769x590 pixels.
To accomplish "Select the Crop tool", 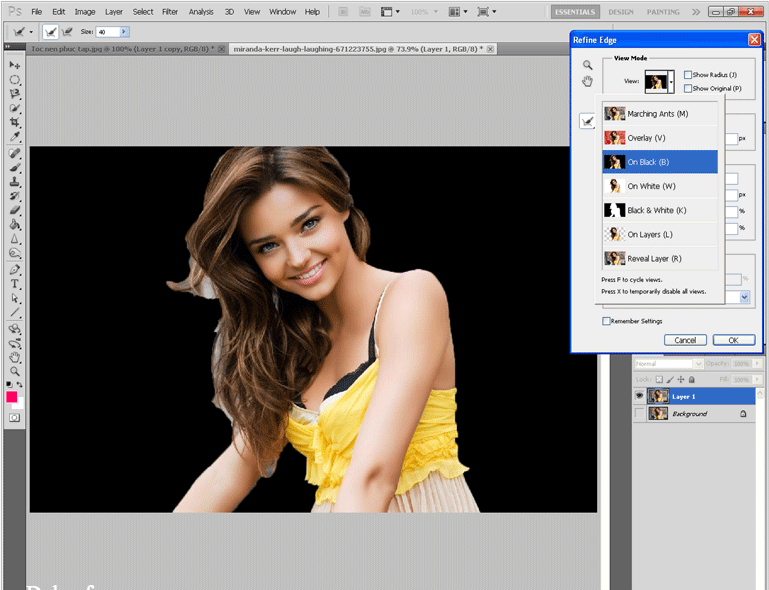I will click(15, 121).
